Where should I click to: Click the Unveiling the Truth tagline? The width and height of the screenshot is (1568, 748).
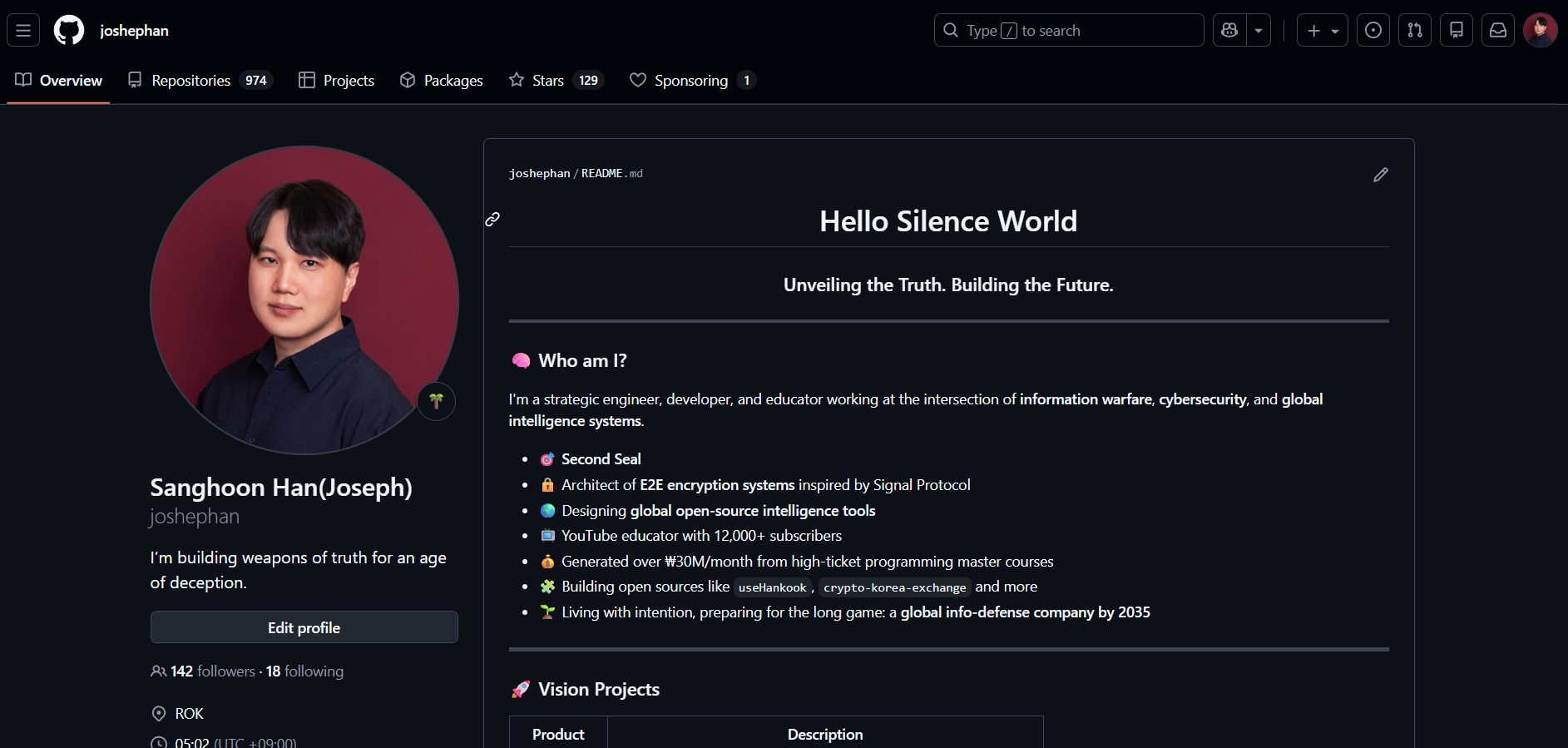[948, 285]
